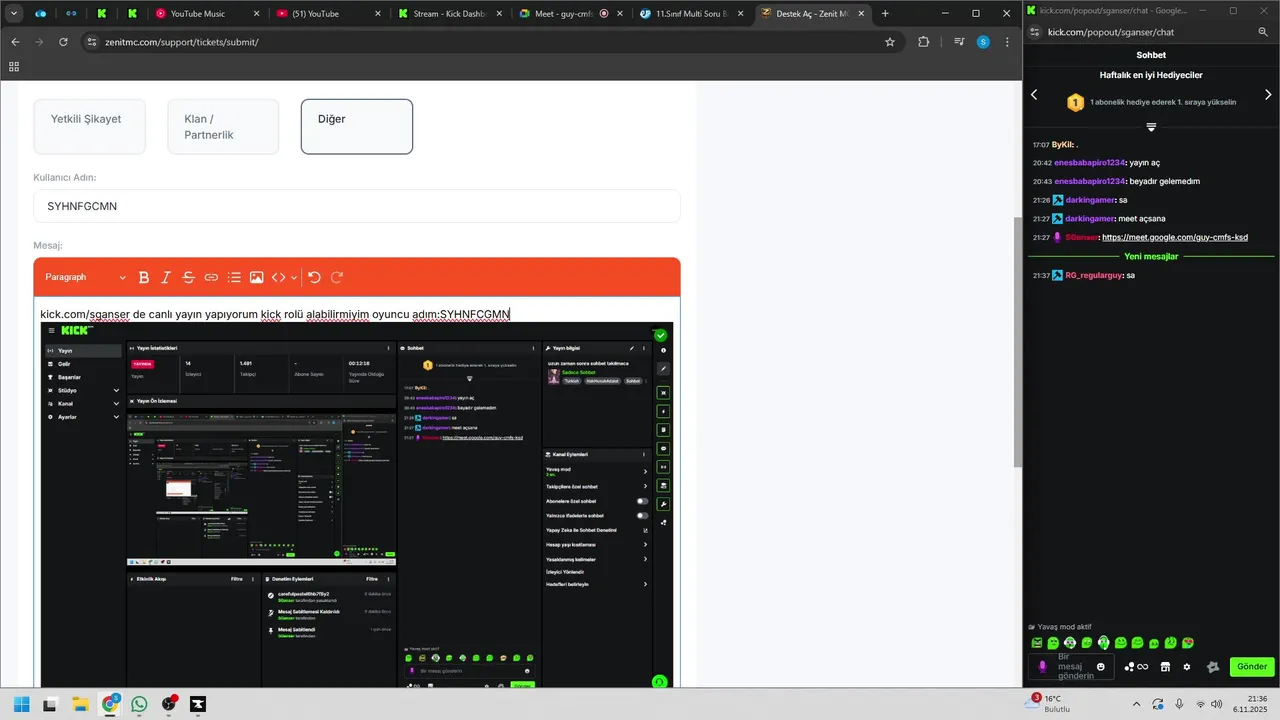Open the taskbar volume control

point(1216,704)
